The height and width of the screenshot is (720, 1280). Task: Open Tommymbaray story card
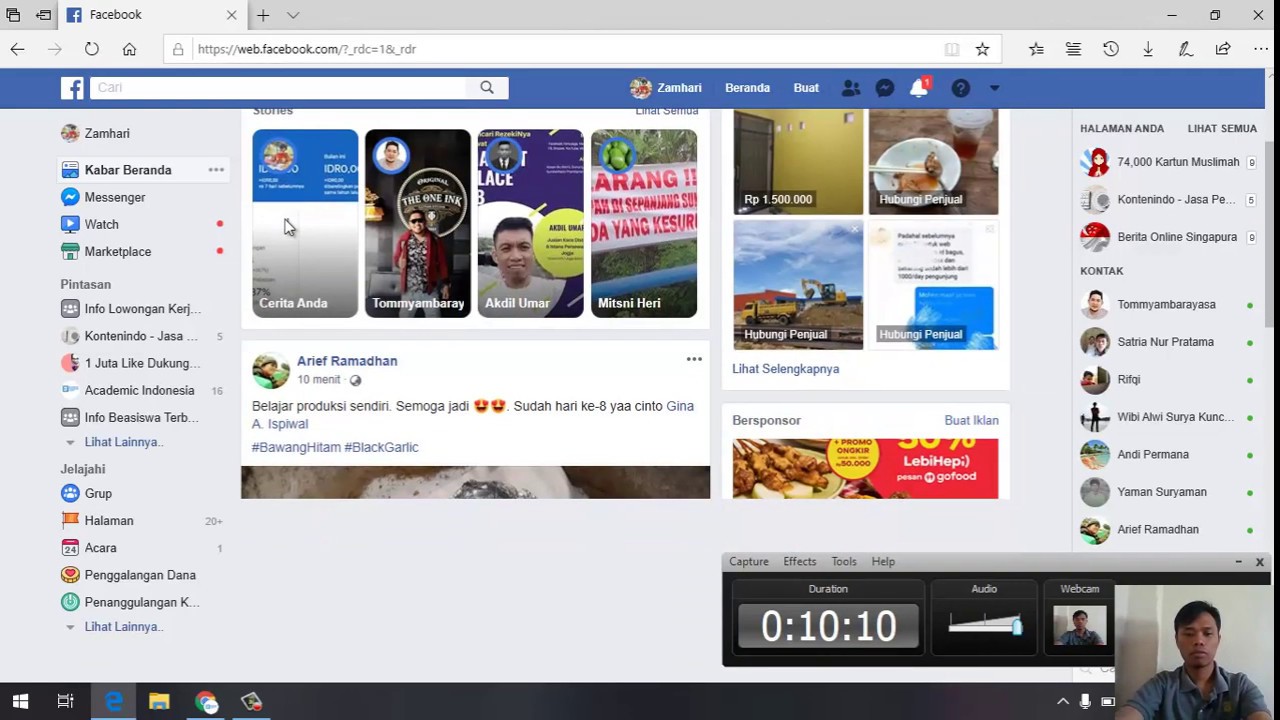pos(418,223)
